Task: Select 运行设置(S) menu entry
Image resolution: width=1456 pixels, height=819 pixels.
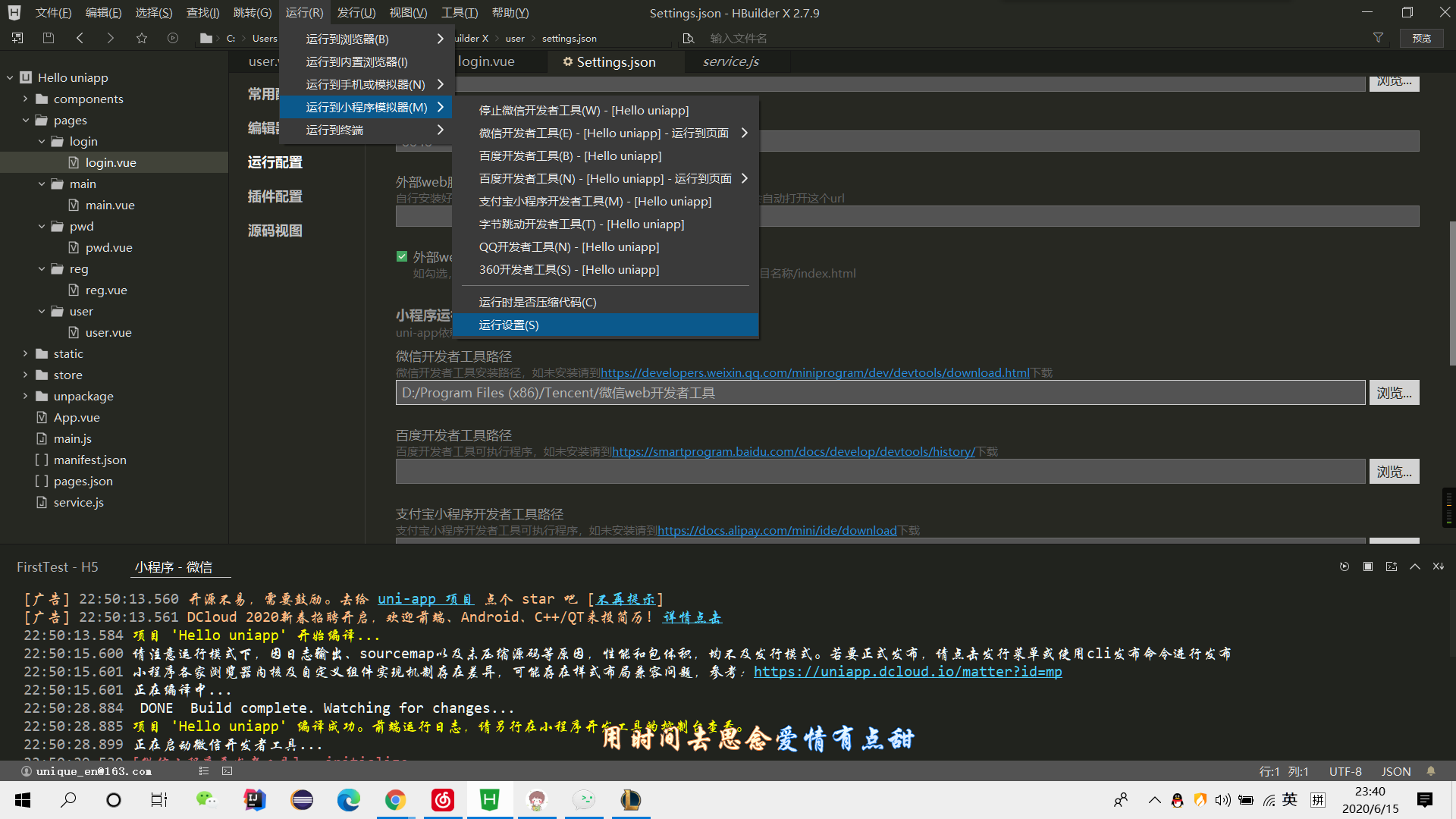Action: (x=605, y=325)
